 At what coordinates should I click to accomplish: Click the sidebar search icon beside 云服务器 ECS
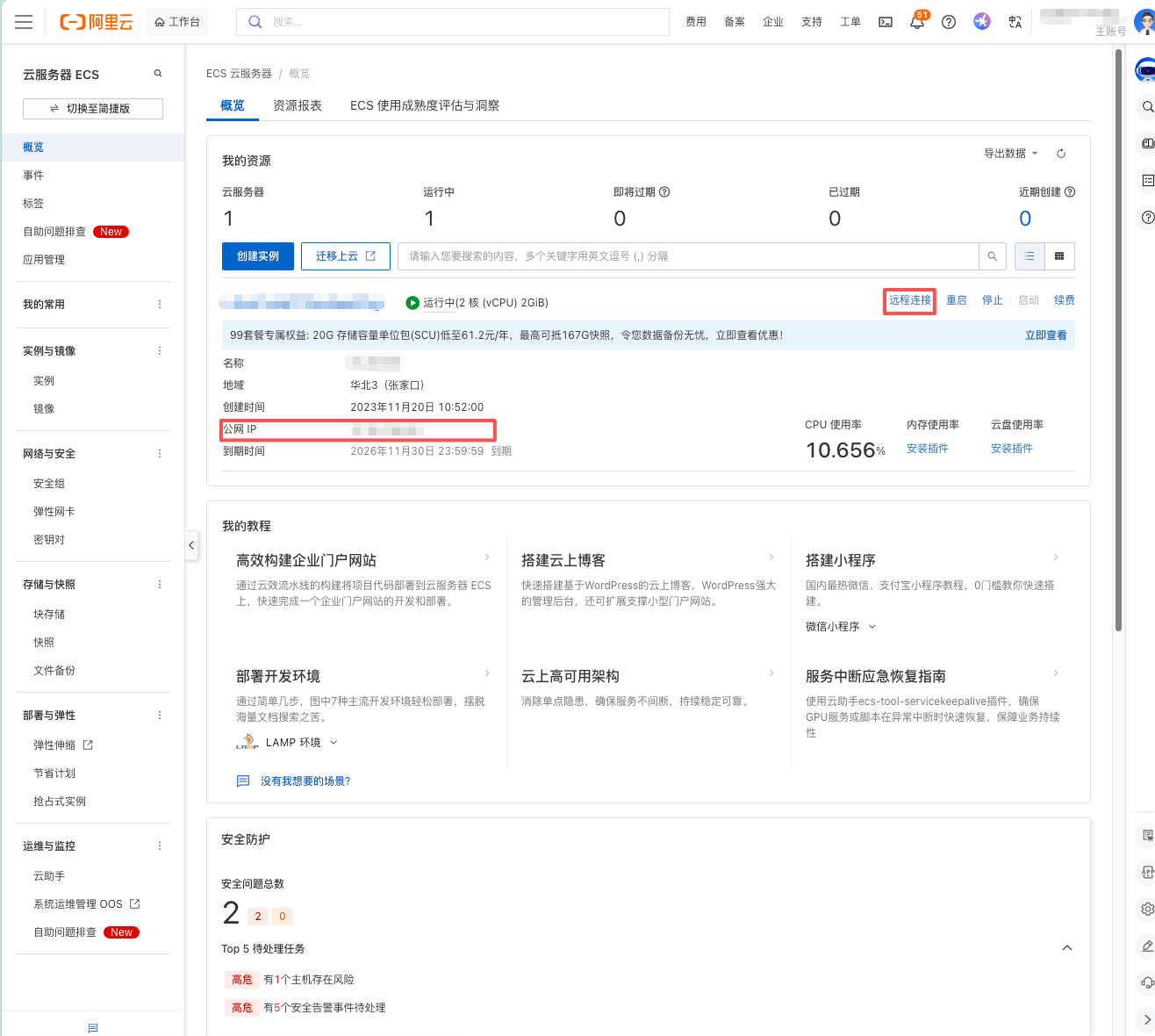[158, 74]
